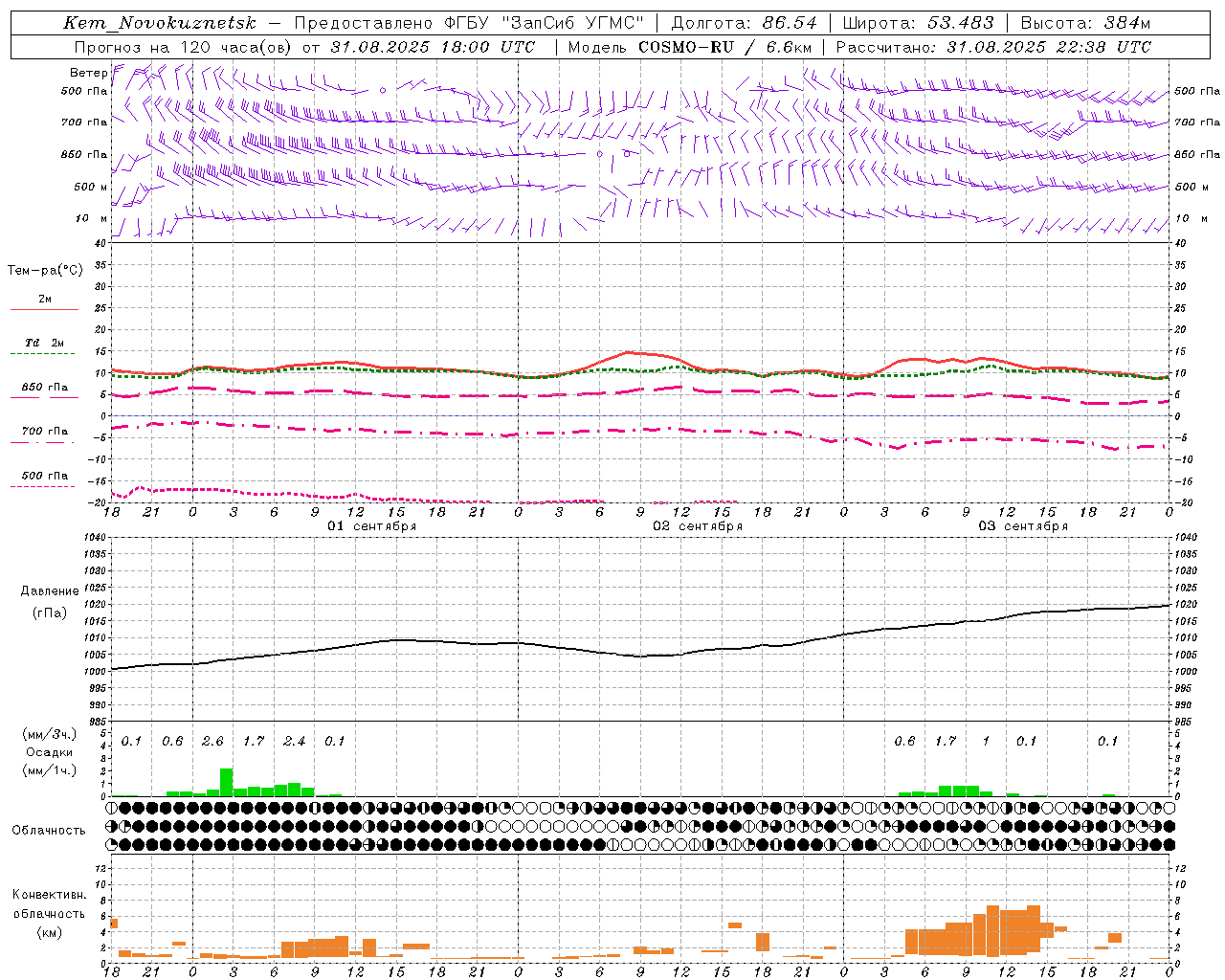Viewport: 1225px width, 980px height.
Task: Click the '(гПа)' unit under Давление
Action: click(x=50, y=613)
